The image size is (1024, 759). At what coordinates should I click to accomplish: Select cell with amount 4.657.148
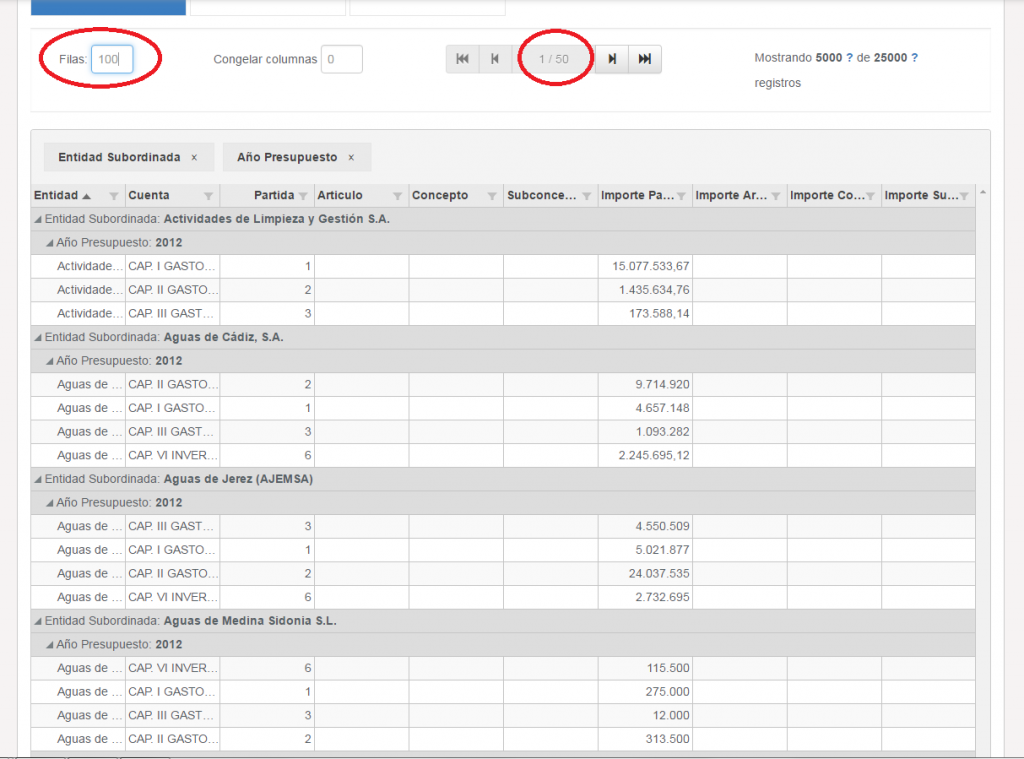(645, 408)
